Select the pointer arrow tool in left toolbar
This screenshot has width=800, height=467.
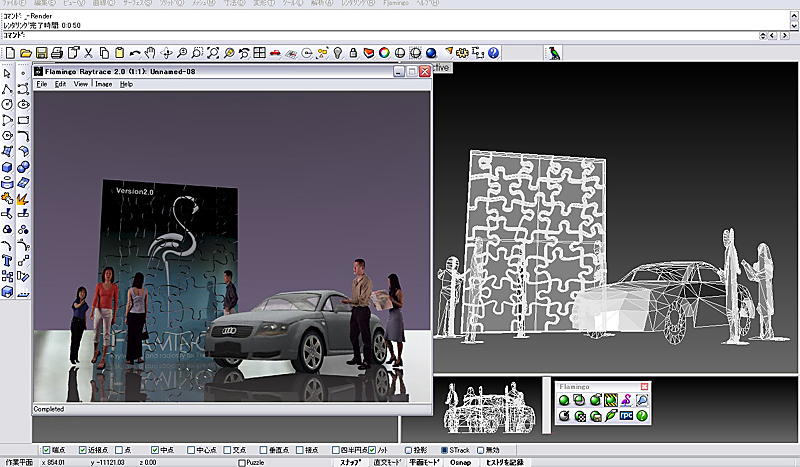(x=7, y=73)
